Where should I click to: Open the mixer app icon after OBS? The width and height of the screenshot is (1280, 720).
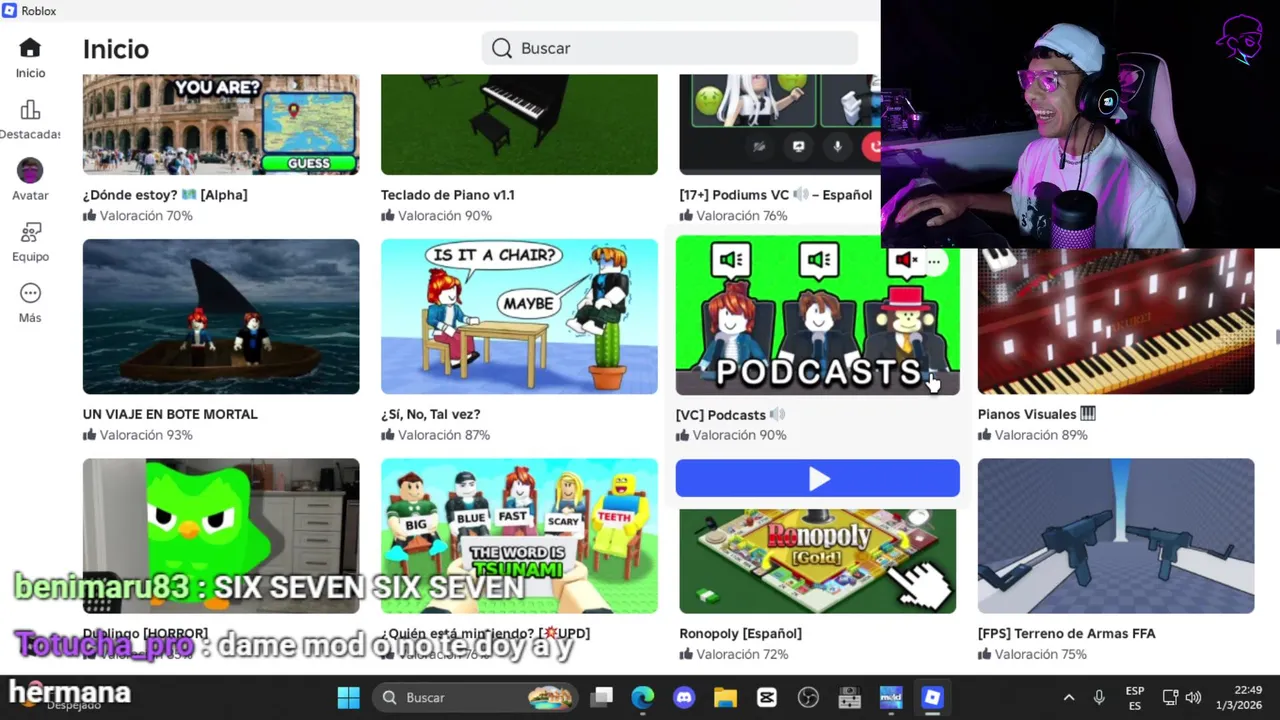click(850, 697)
